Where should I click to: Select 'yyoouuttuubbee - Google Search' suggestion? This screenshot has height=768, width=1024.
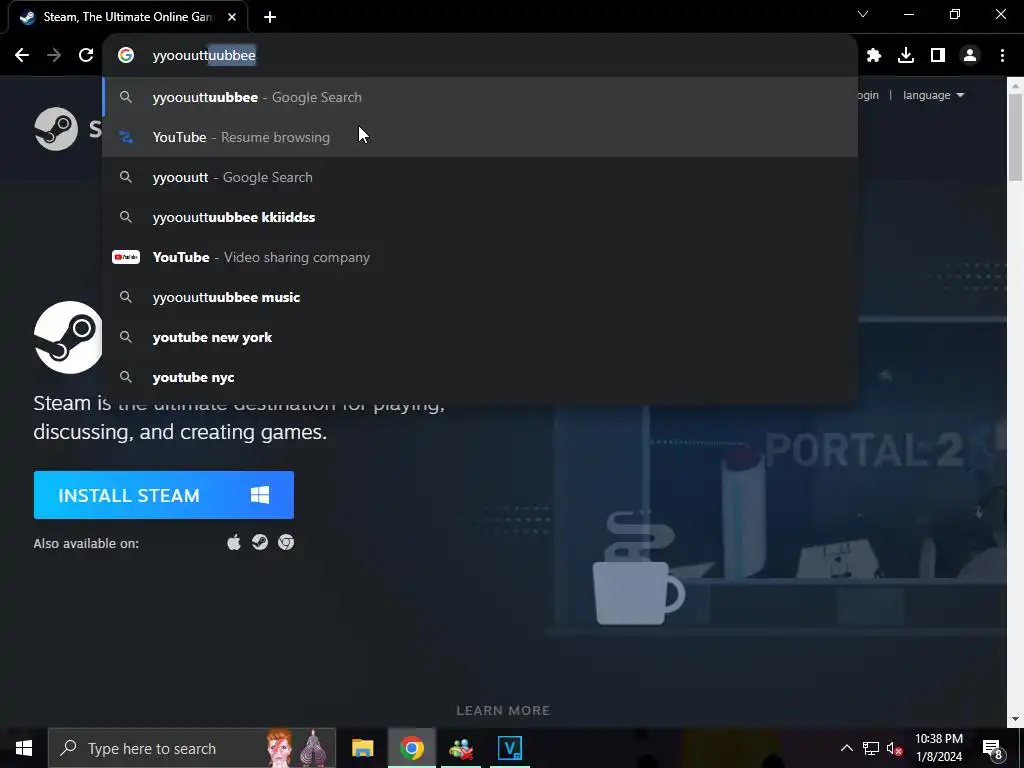coord(480,97)
